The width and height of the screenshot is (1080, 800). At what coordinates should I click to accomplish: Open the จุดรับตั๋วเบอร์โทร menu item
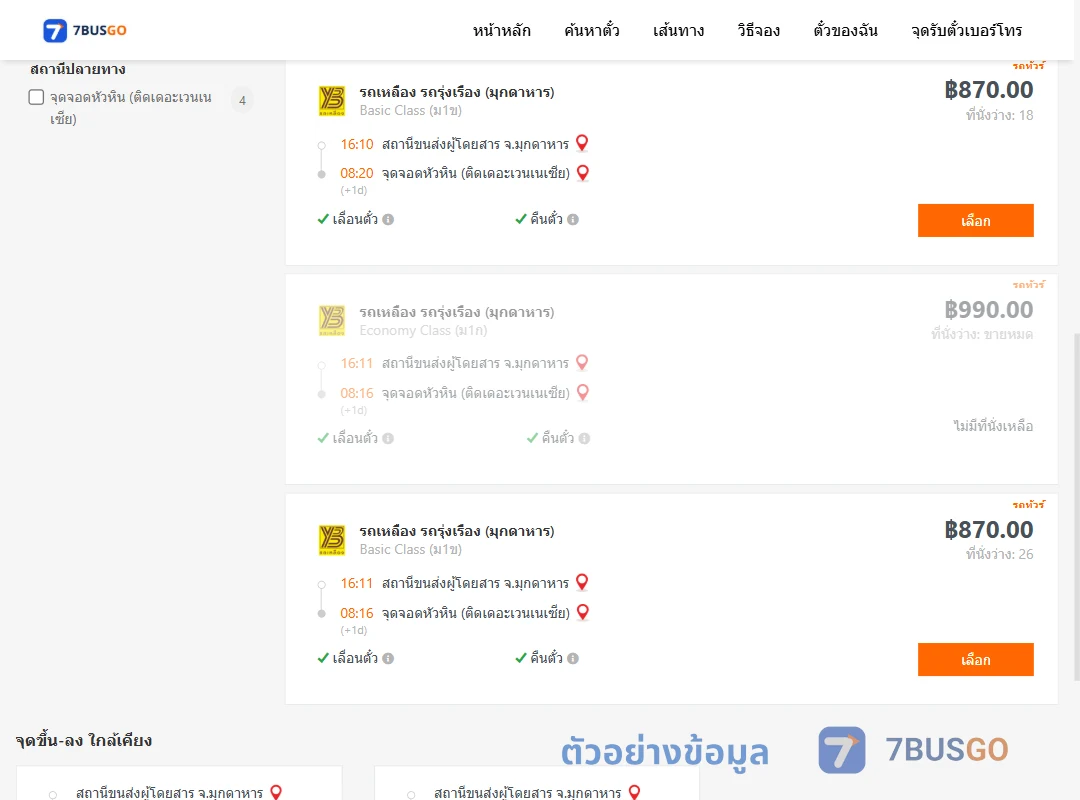[x=966, y=30]
